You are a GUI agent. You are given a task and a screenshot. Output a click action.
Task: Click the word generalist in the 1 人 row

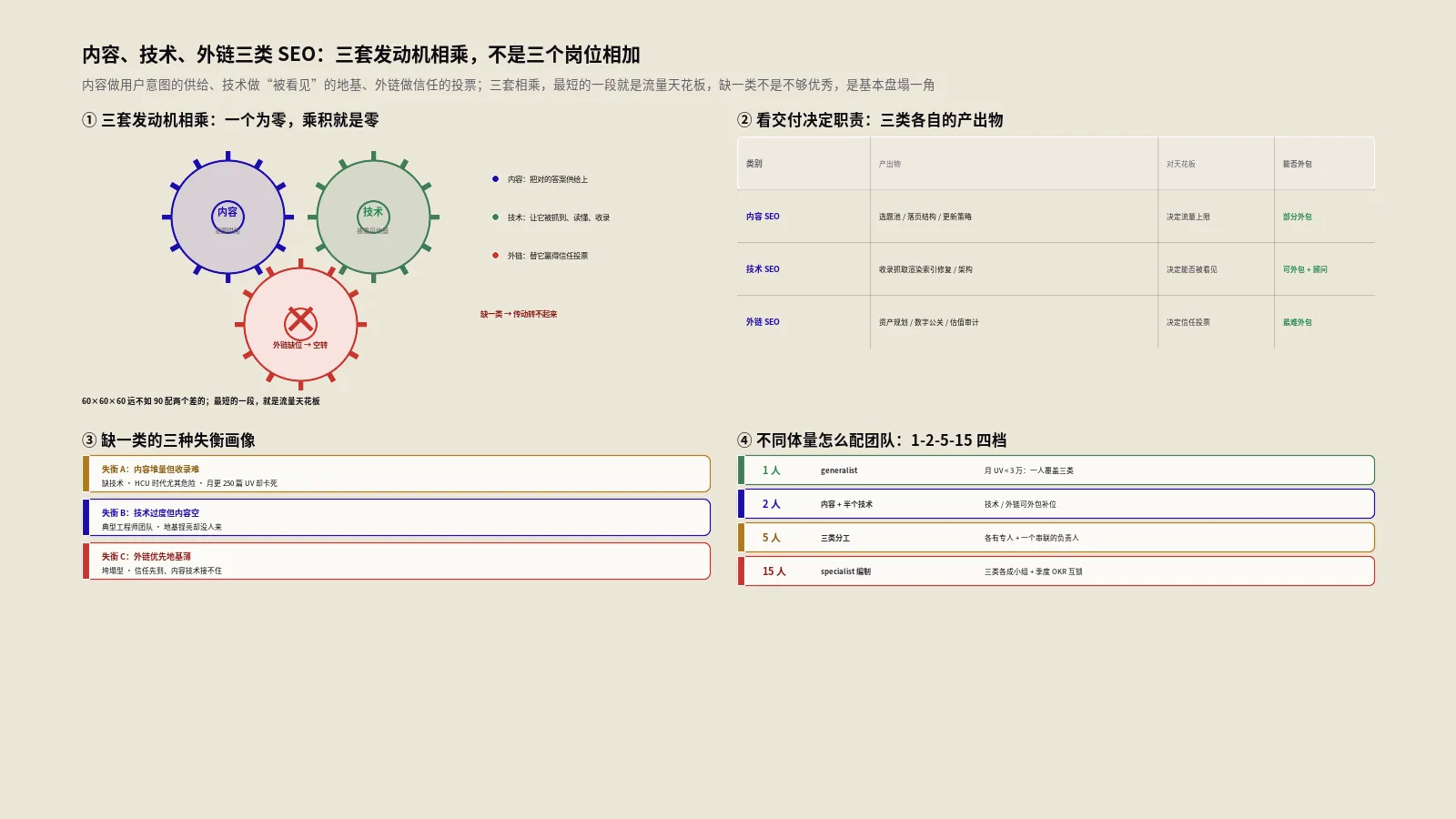(x=839, y=470)
